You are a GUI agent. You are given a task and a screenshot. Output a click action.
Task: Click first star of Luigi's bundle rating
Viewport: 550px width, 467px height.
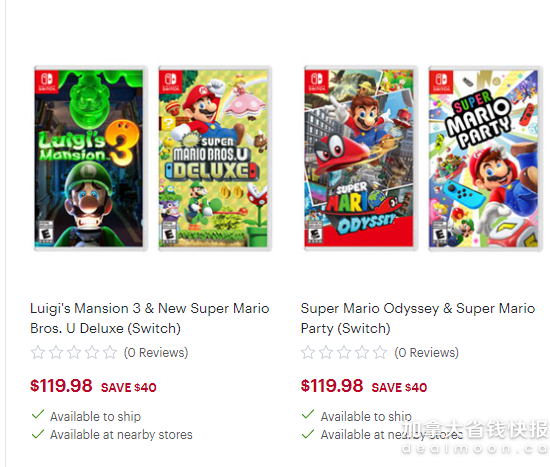[x=38, y=352]
